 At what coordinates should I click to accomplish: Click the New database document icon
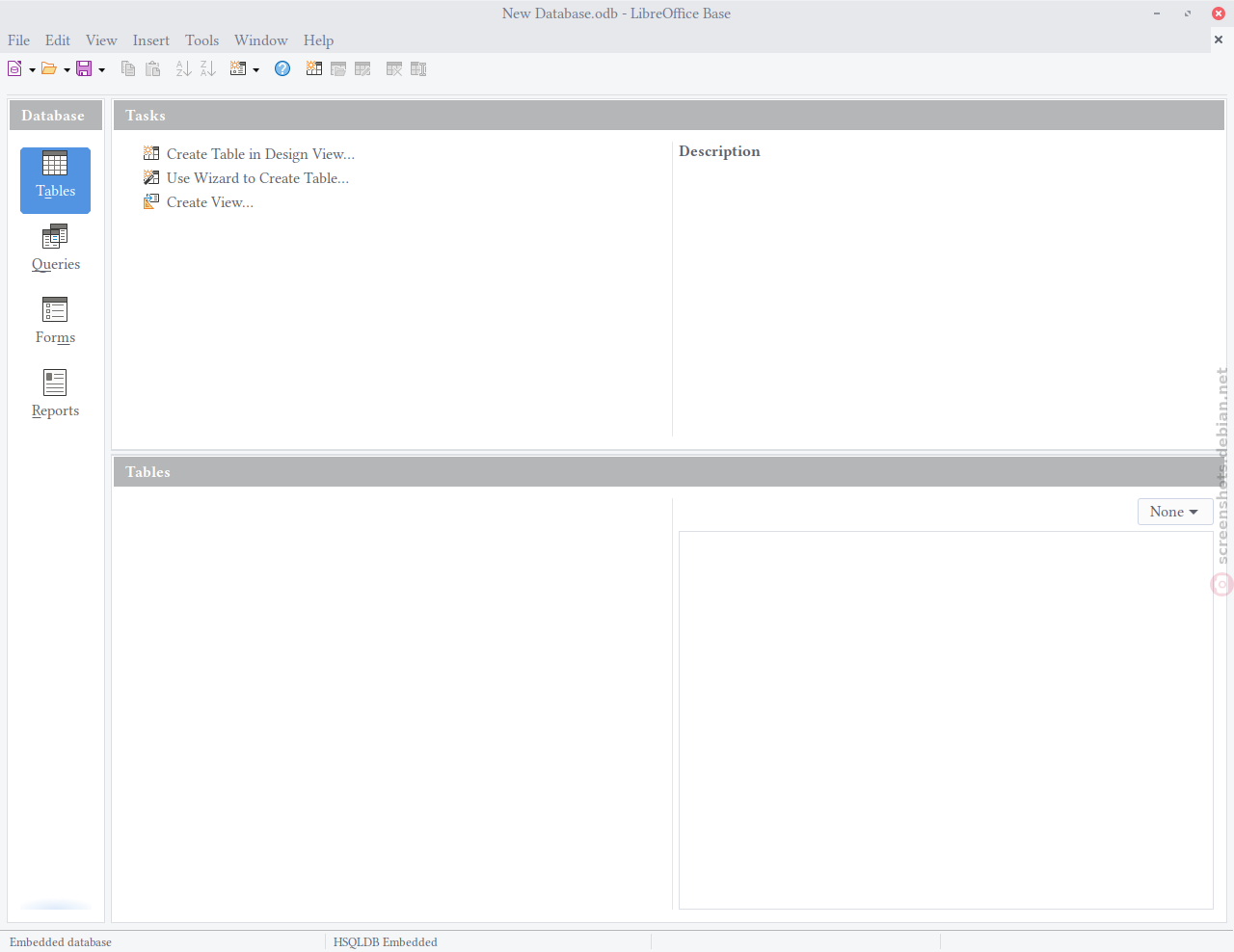(14, 68)
